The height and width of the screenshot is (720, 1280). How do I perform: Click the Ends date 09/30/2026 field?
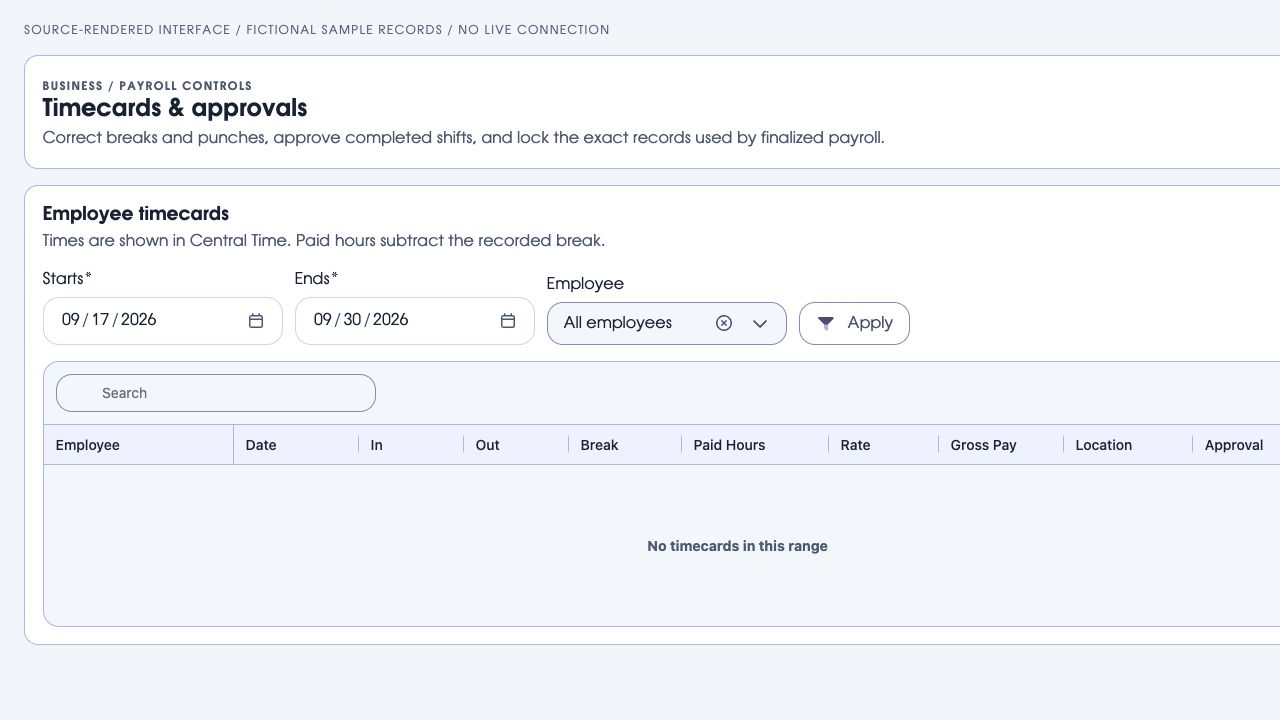pos(414,321)
